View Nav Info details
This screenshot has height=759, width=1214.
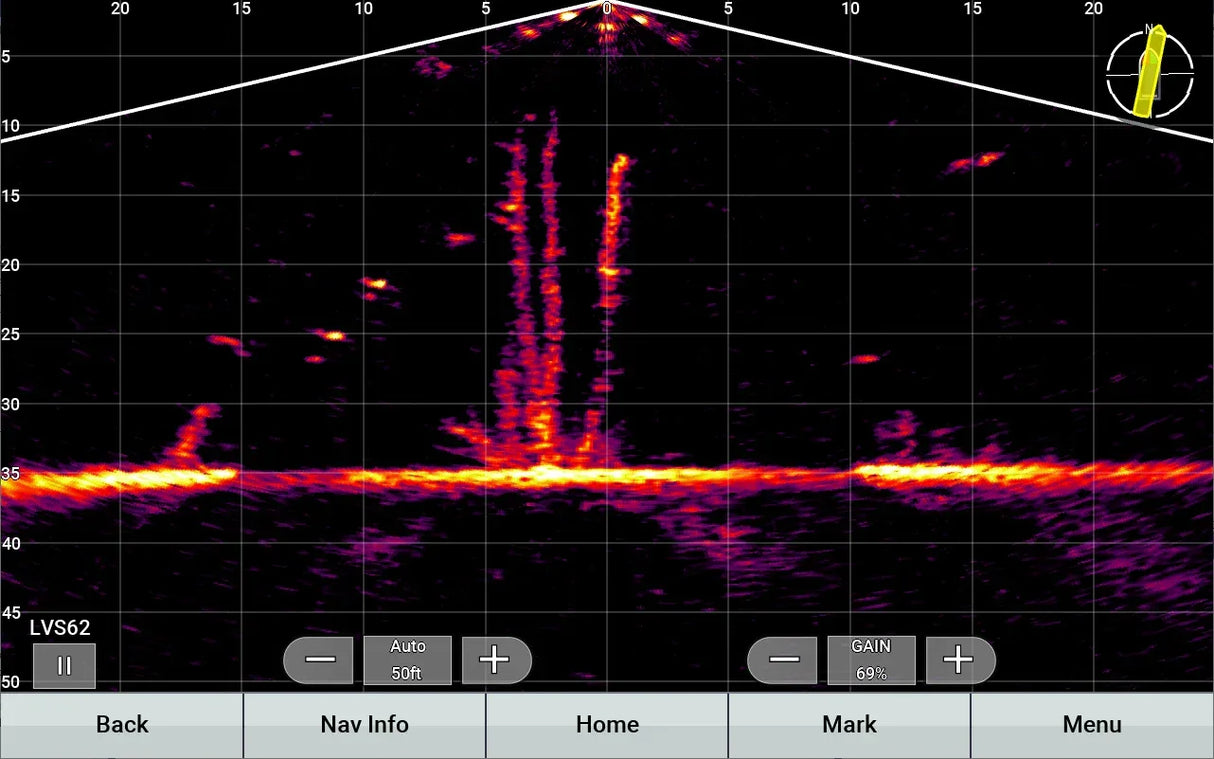point(364,724)
